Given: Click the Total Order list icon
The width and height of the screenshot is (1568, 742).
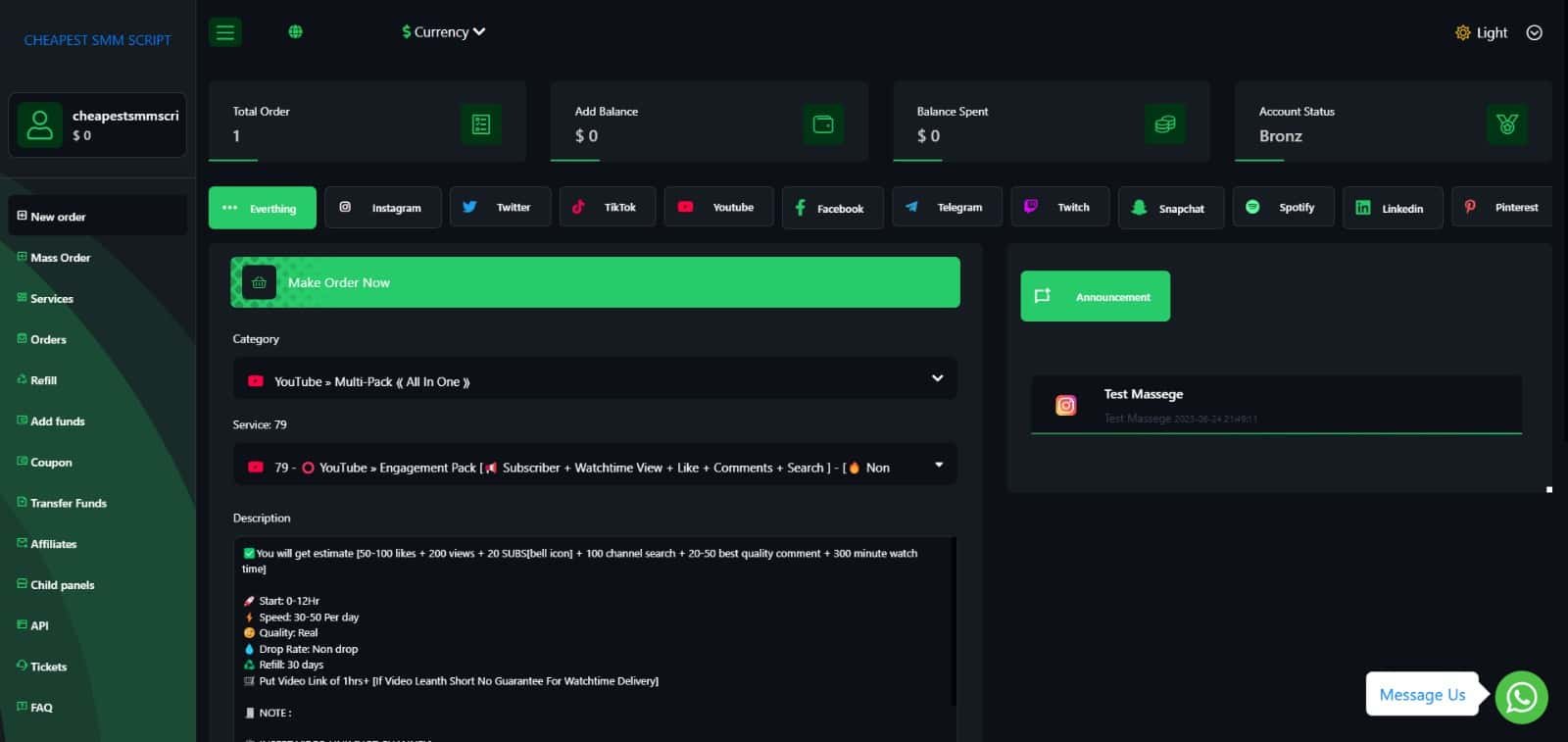Looking at the screenshot, I should pyautogui.click(x=480, y=124).
